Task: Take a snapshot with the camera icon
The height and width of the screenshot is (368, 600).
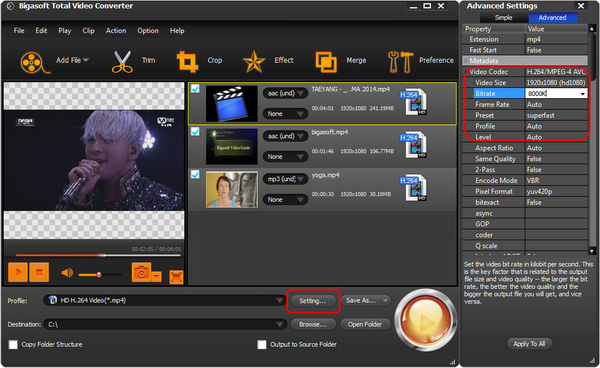Action: pyautogui.click(x=141, y=272)
